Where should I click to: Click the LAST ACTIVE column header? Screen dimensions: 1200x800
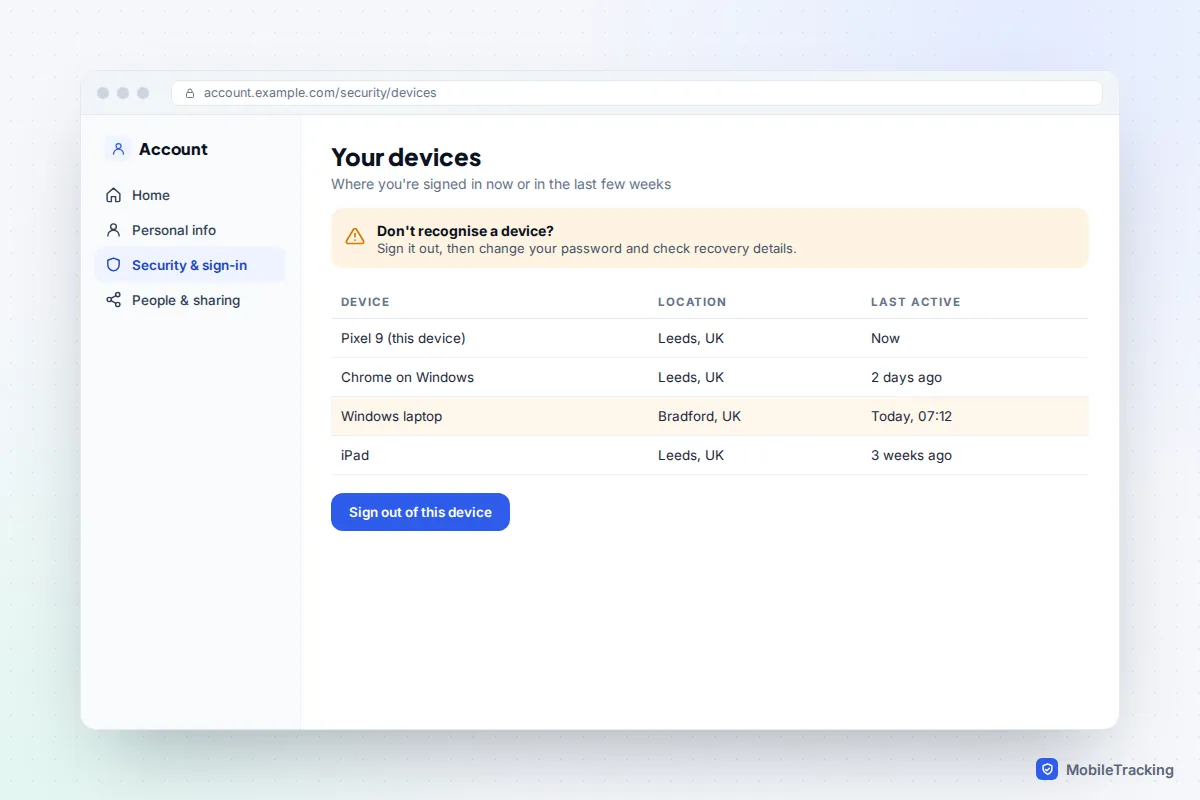pyautogui.click(x=915, y=302)
